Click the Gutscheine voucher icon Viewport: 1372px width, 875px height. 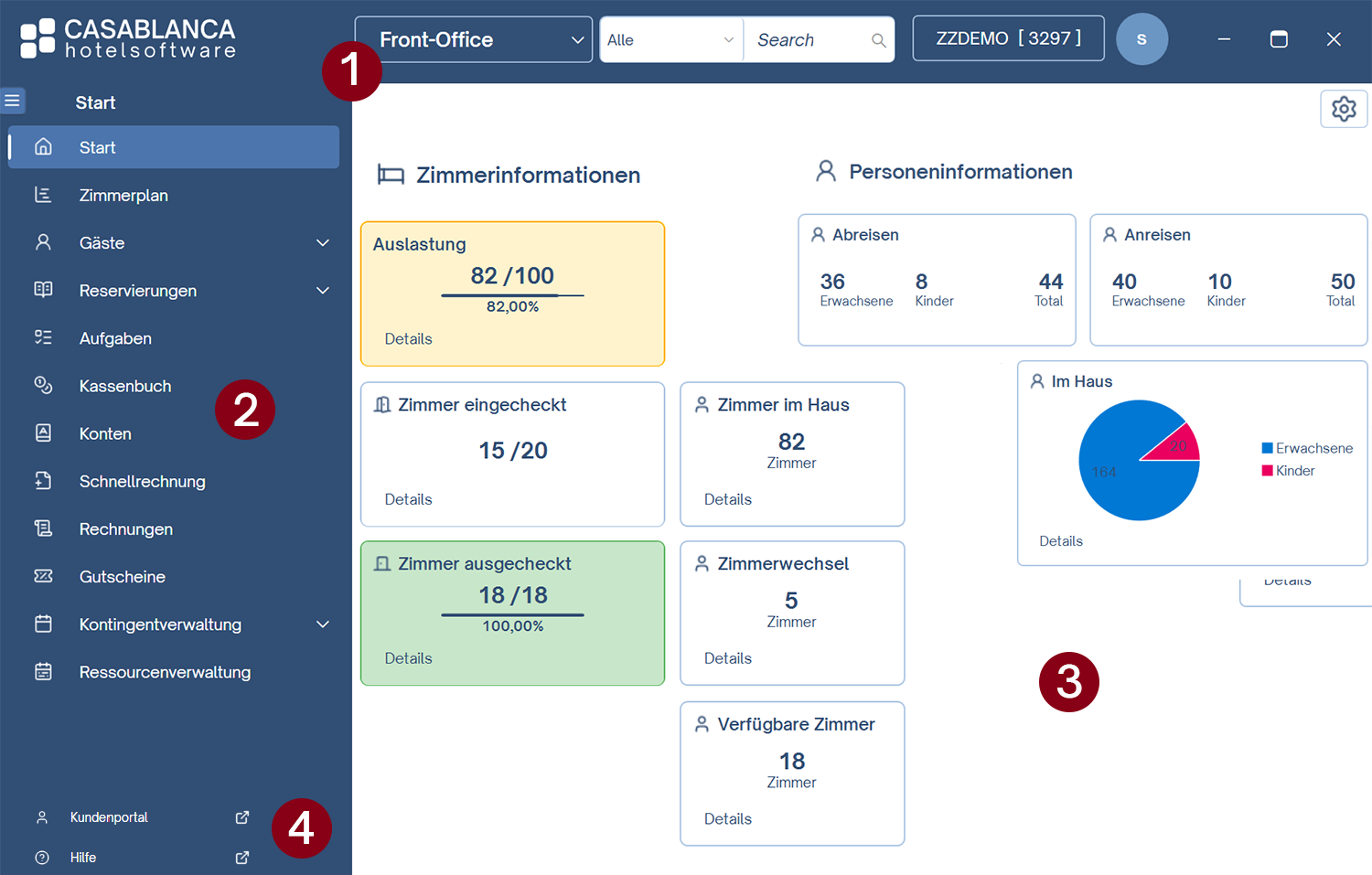(x=43, y=576)
